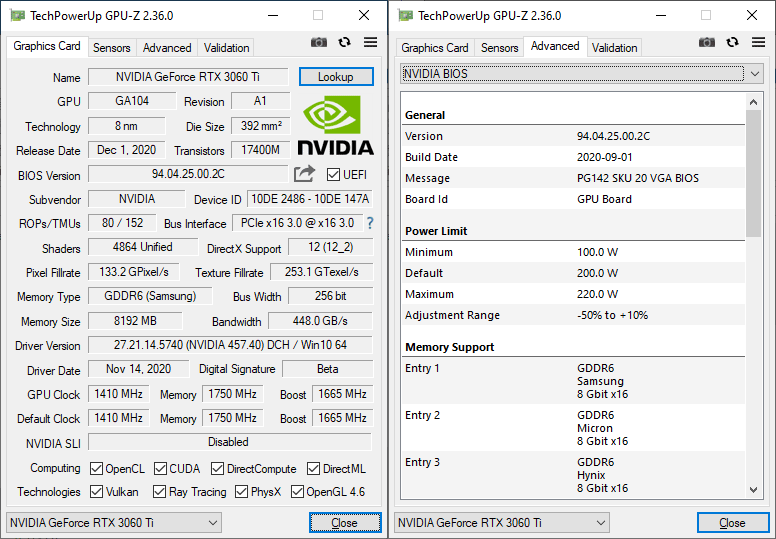Switch to Advanced tab in left window
The image size is (776, 539).
click(167, 48)
